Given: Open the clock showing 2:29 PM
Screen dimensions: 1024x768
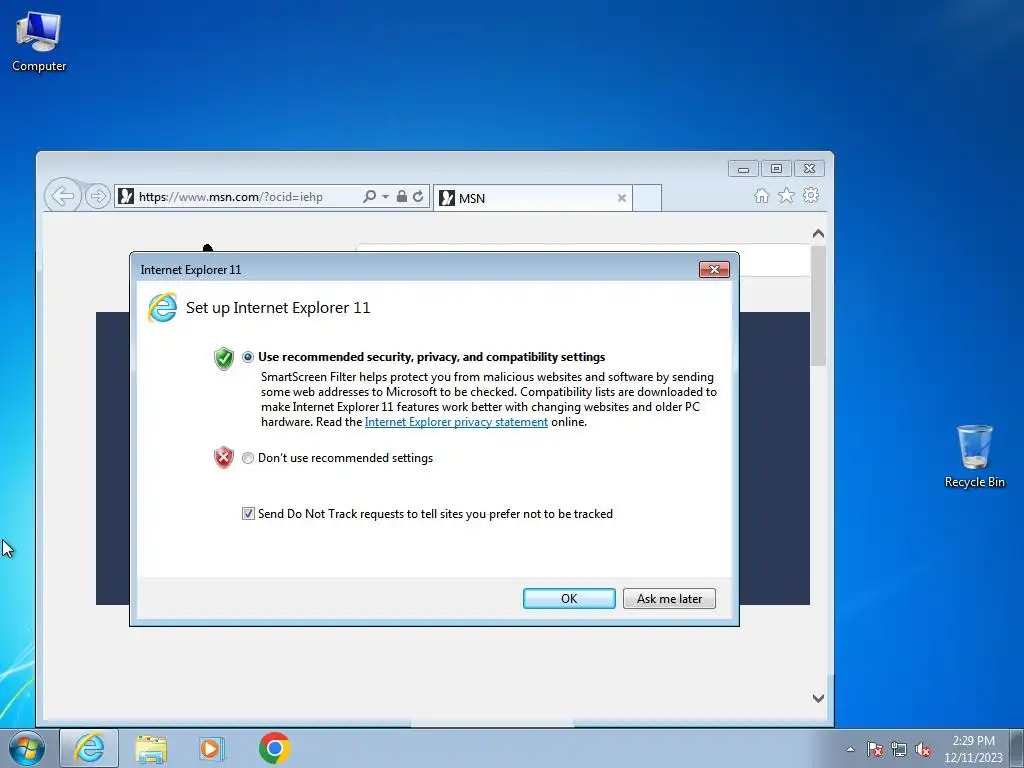Looking at the screenshot, I should [x=973, y=749].
